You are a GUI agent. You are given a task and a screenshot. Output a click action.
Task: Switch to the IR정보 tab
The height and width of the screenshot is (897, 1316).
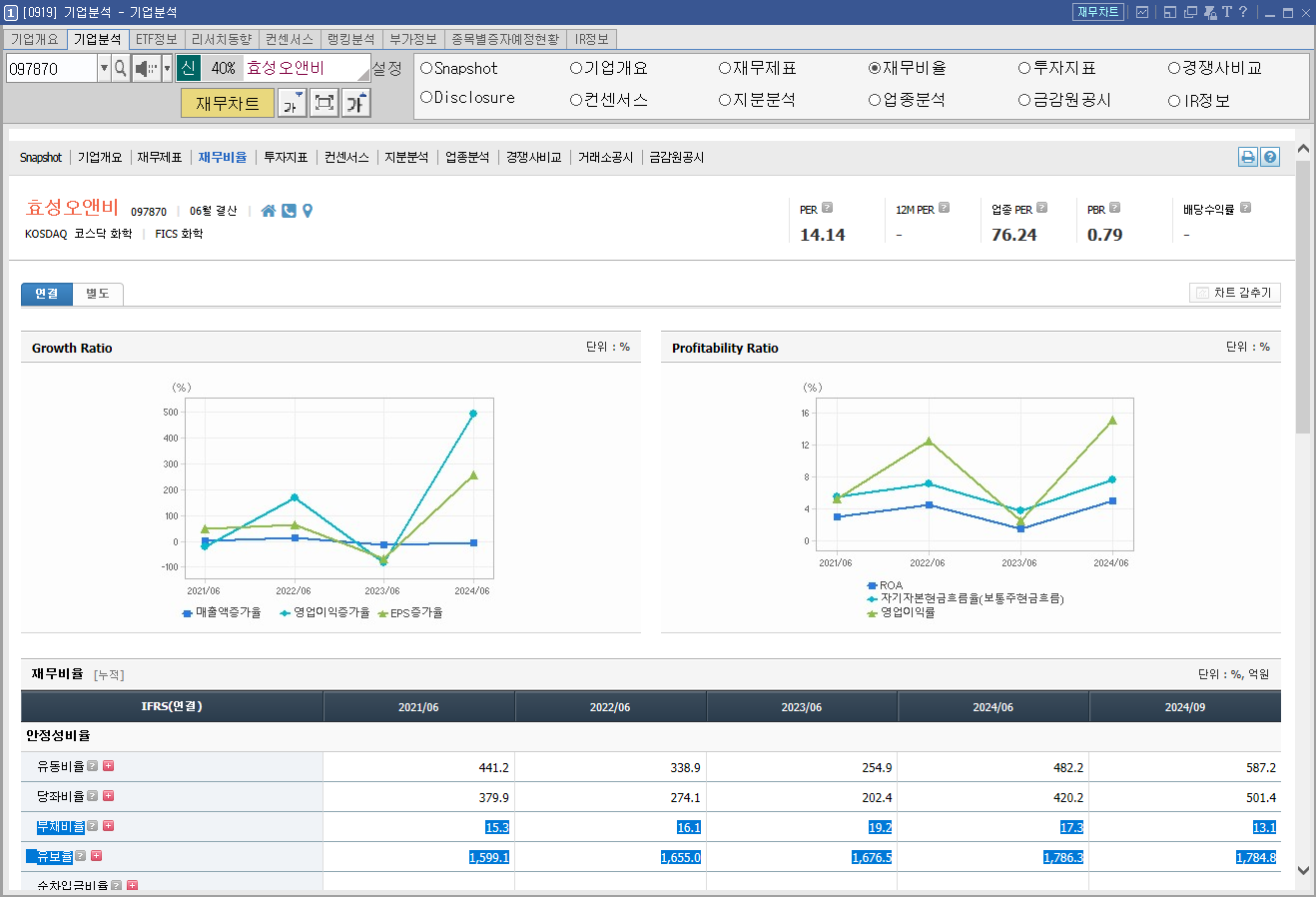592,39
